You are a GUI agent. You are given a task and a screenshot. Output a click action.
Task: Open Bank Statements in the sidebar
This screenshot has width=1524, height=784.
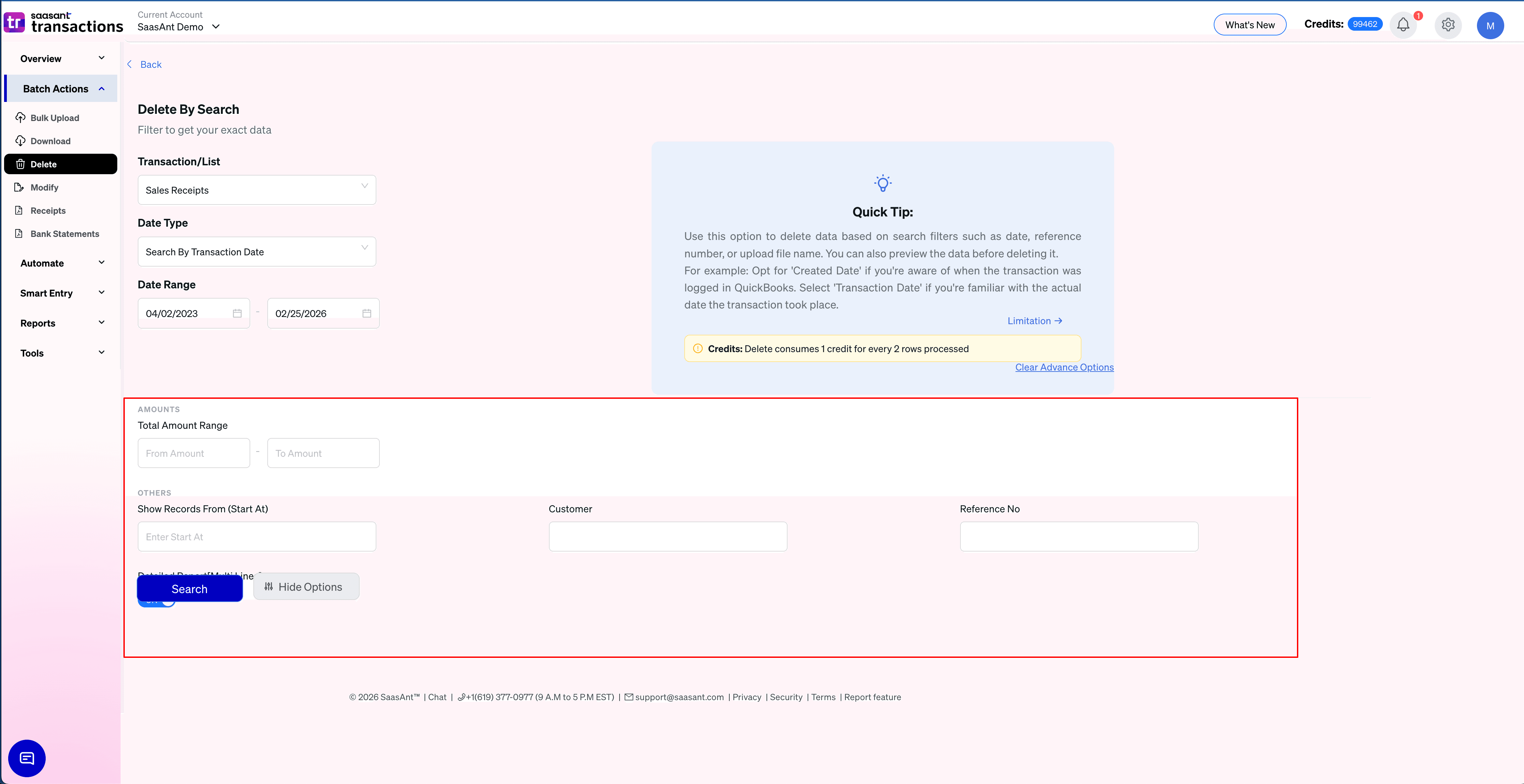point(64,234)
